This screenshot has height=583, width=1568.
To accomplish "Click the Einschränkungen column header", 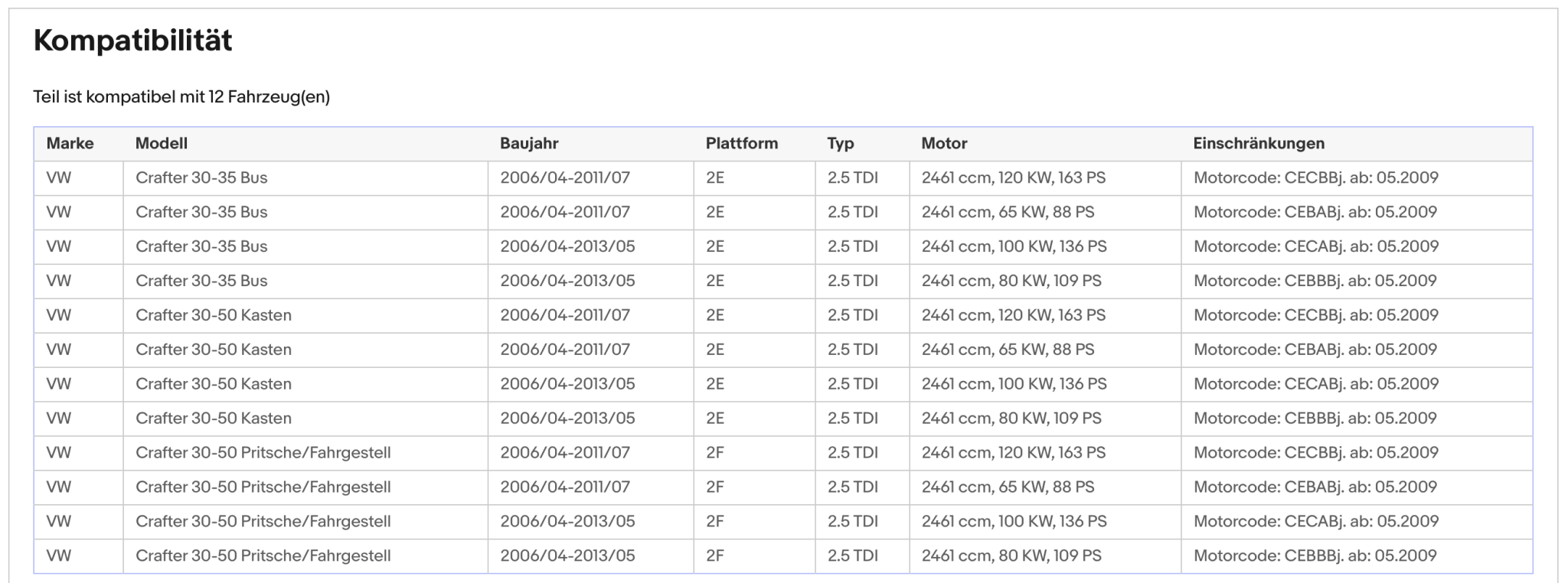I will coord(1259,143).
